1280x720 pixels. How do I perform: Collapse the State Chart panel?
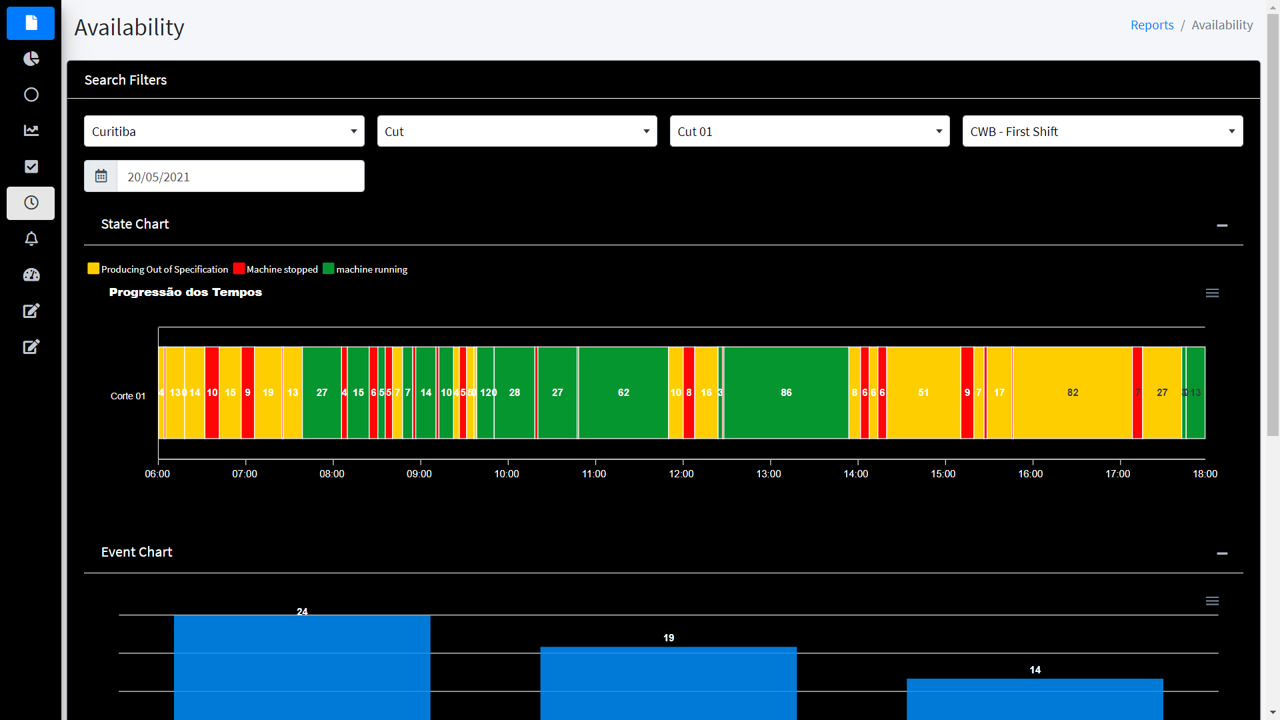[x=1222, y=225]
